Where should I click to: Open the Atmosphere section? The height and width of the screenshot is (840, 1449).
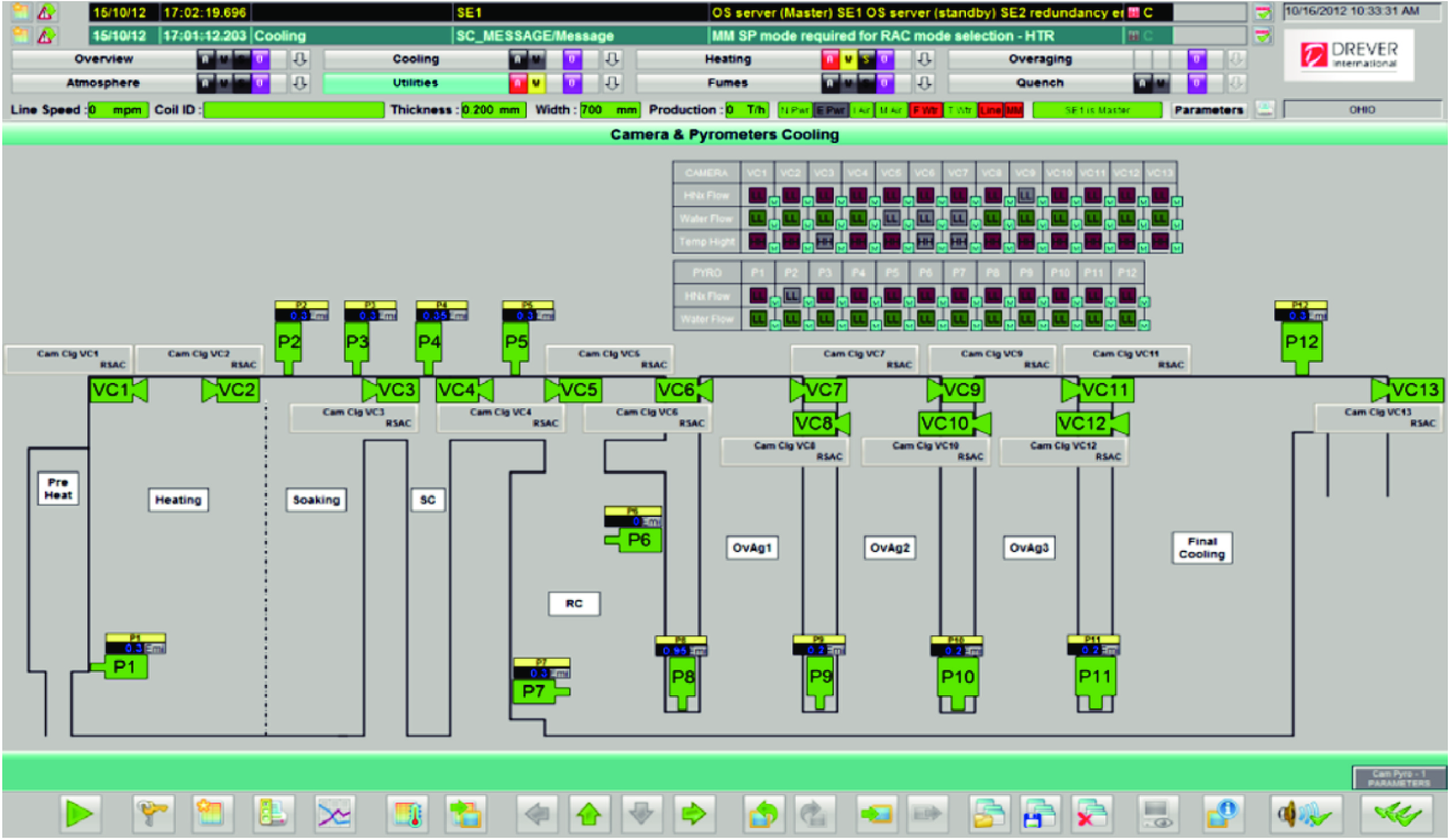point(103,83)
